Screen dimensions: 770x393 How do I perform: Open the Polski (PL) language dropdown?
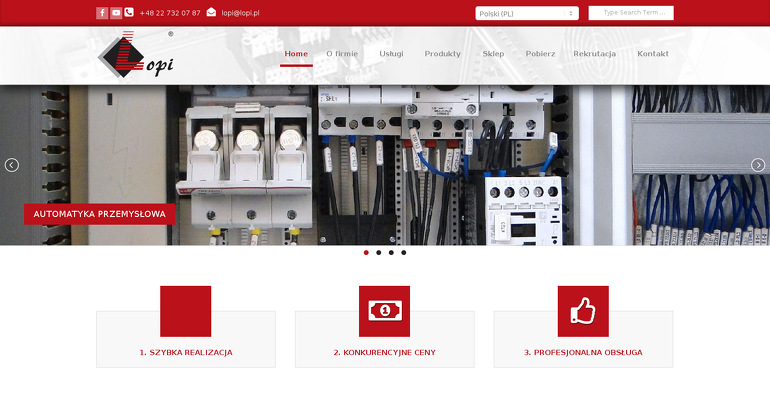pyautogui.click(x=527, y=13)
